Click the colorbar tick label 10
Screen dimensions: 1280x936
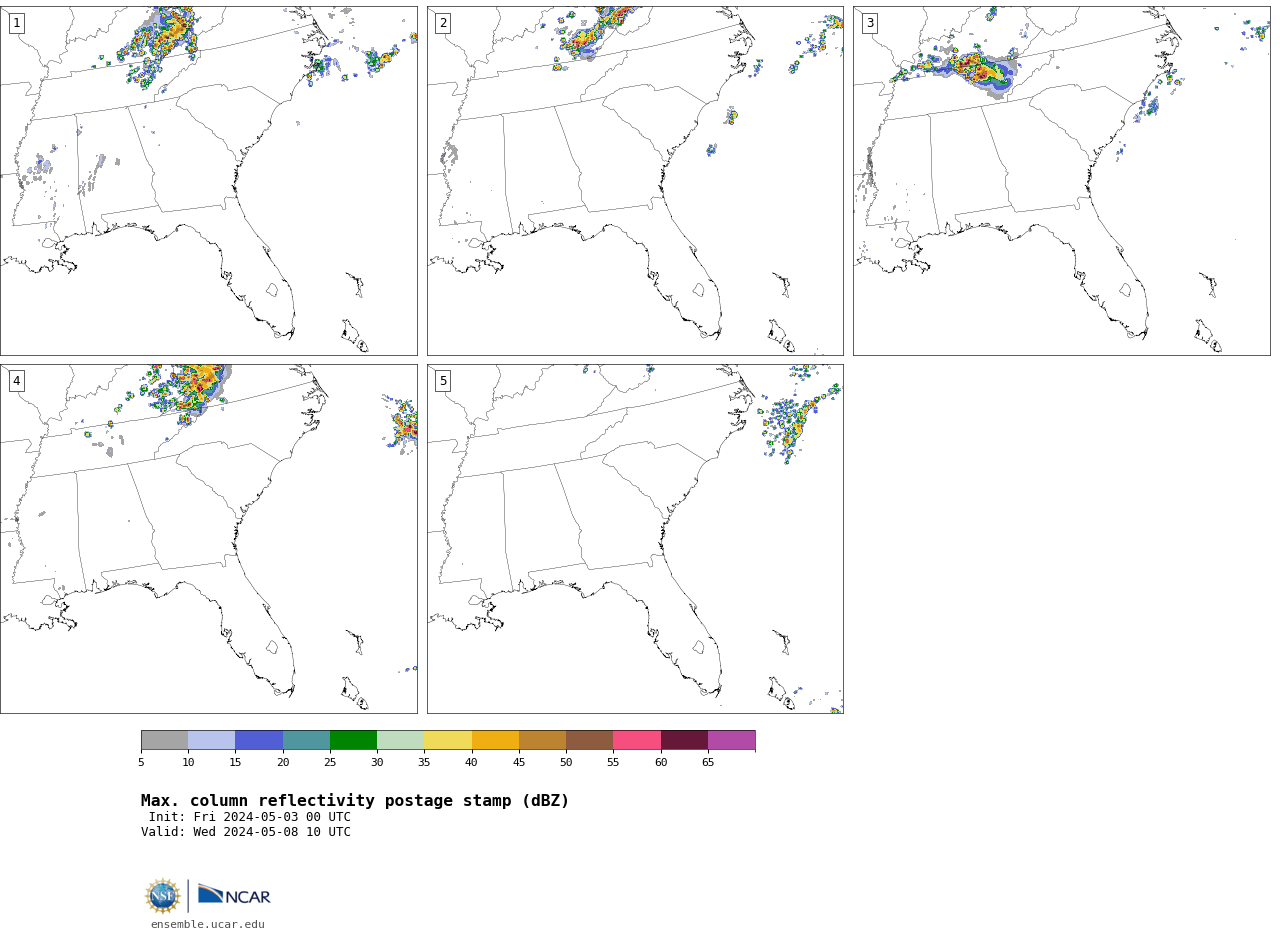[188, 763]
